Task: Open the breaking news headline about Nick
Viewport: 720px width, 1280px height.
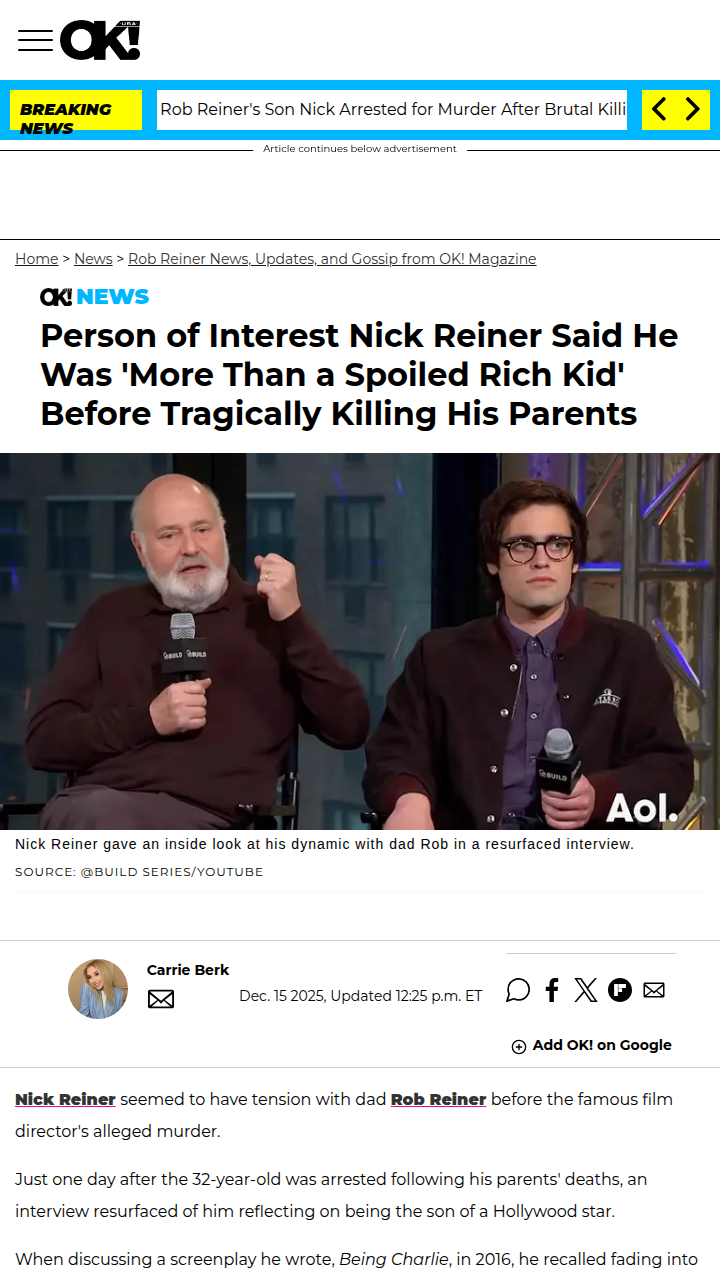Action: pyautogui.click(x=392, y=110)
